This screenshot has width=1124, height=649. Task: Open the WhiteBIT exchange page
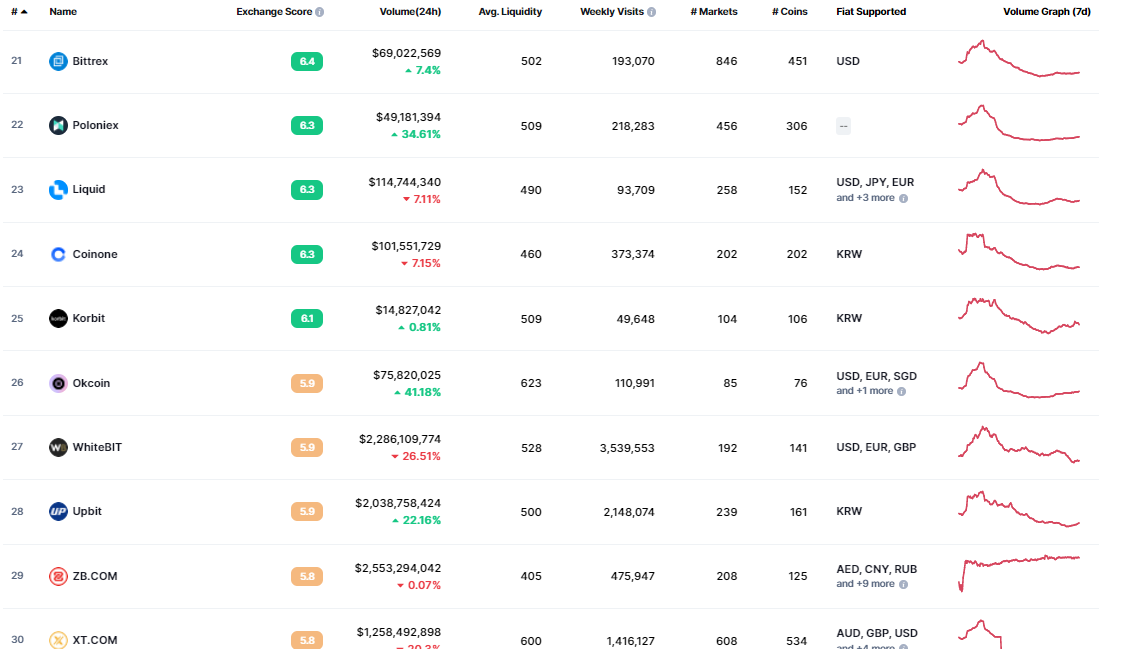click(x=97, y=447)
